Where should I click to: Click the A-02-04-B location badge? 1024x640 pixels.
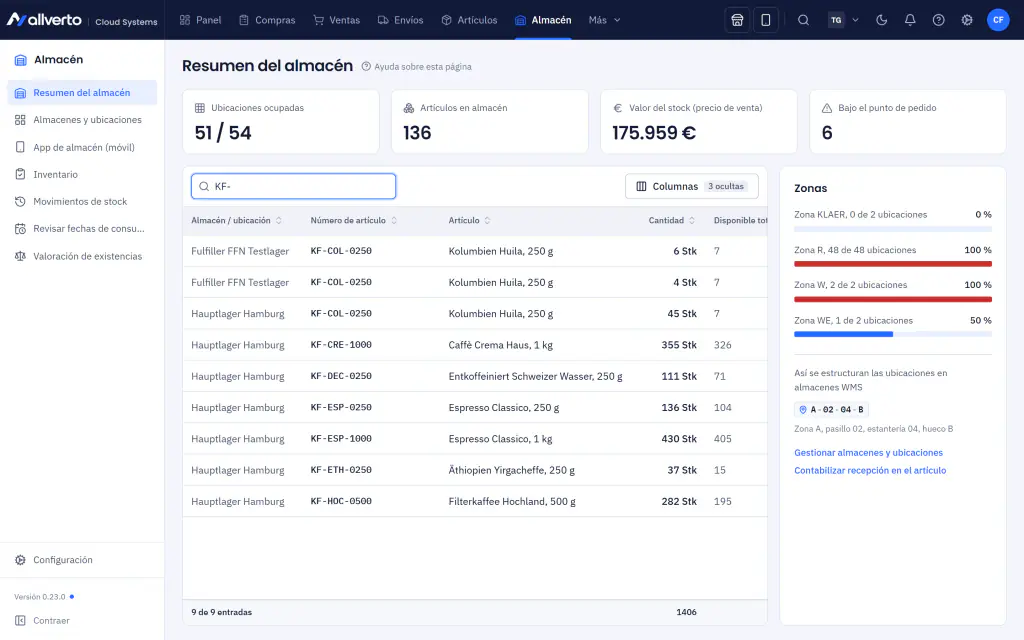(x=831, y=409)
